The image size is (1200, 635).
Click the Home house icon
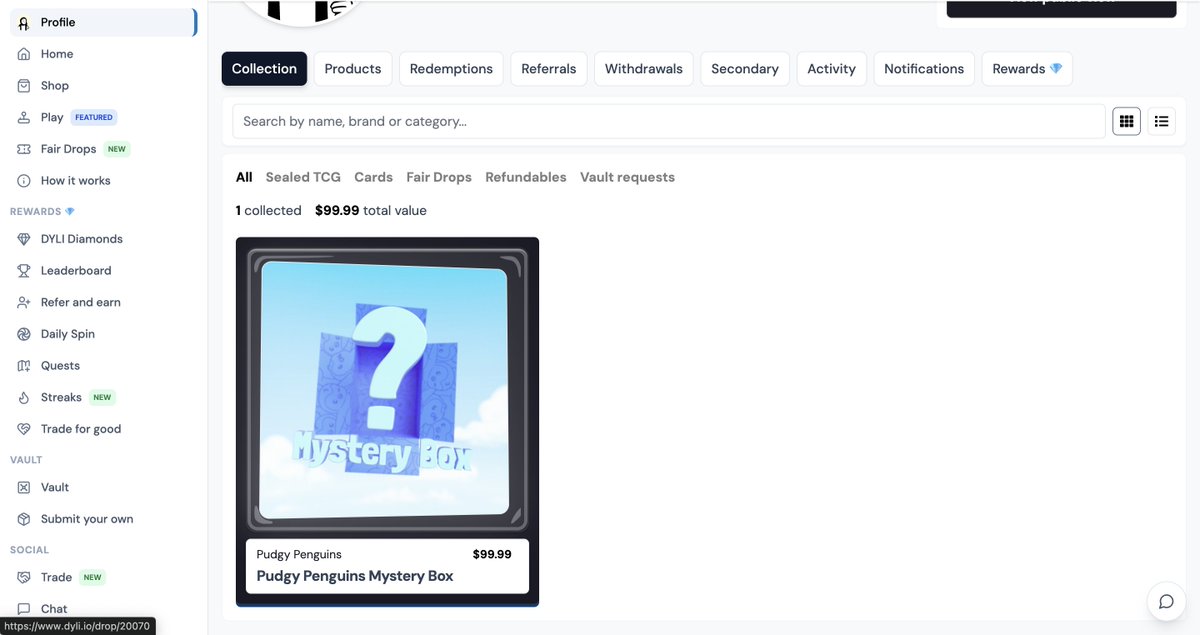click(24, 54)
